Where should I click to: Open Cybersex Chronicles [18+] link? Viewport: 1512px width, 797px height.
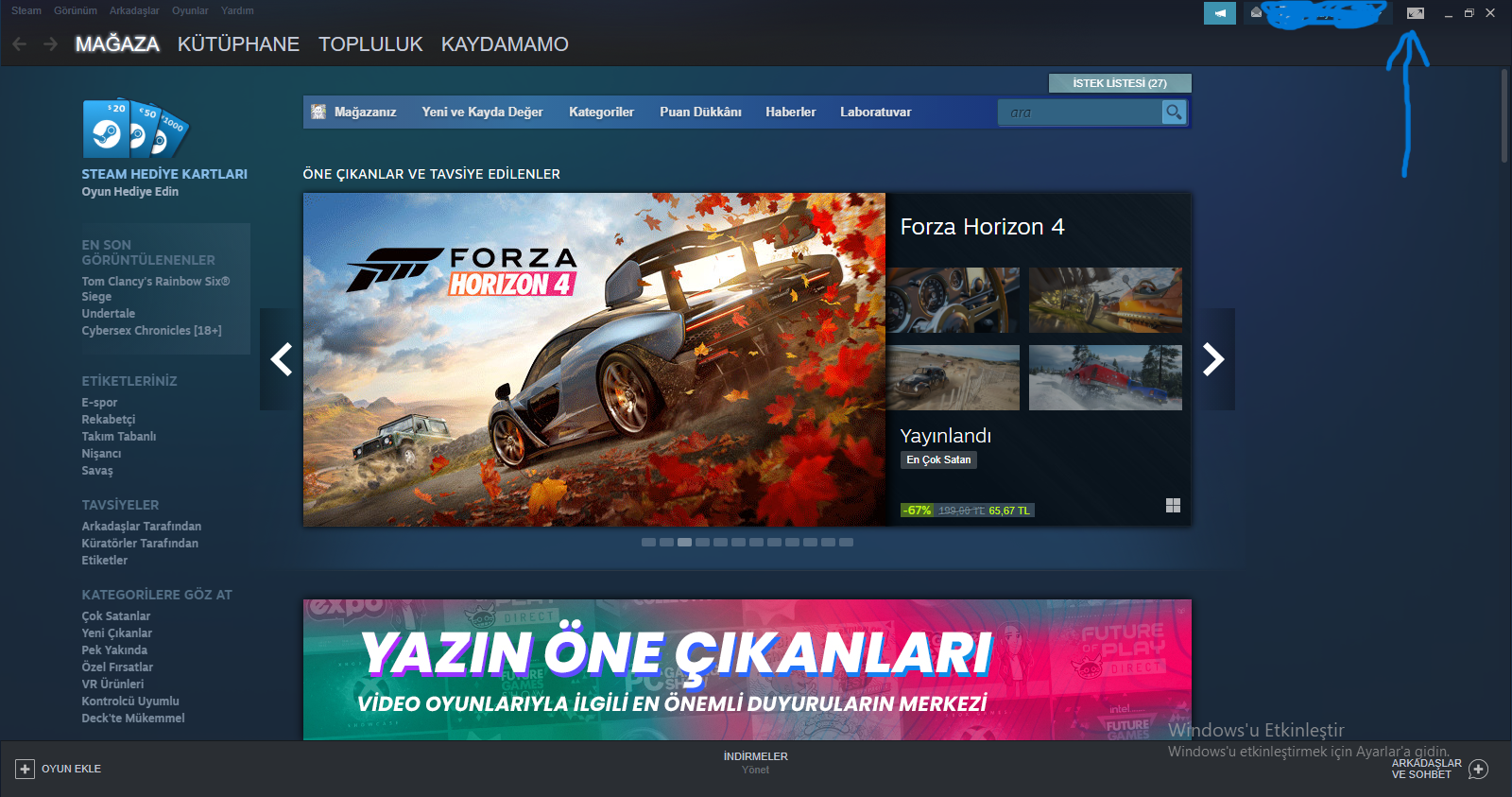click(151, 331)
